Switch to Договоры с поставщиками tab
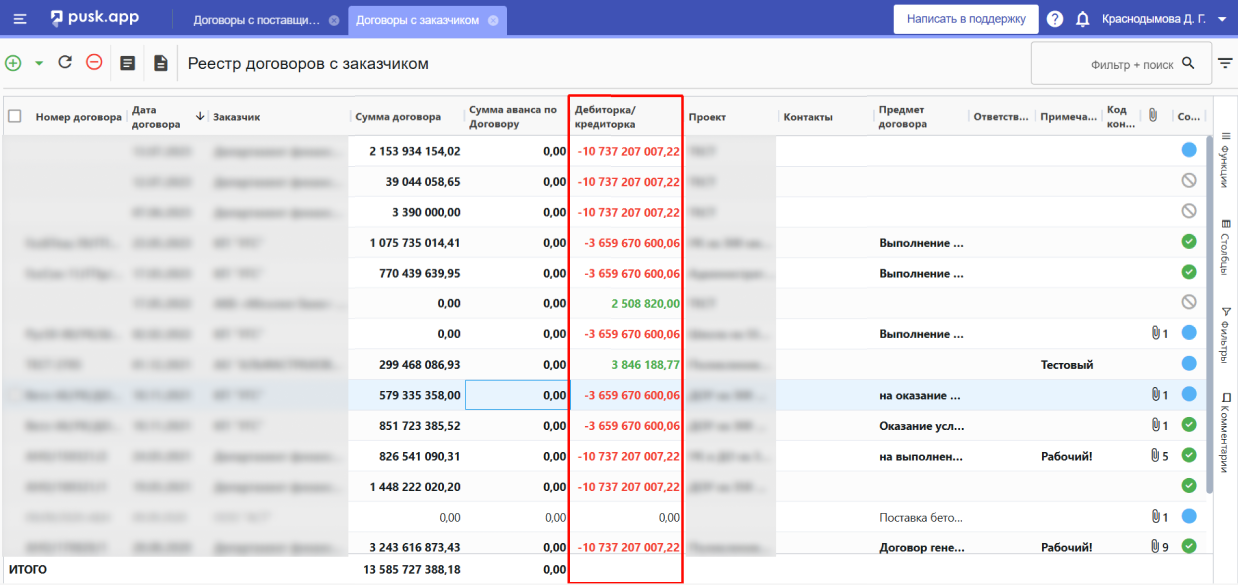Screen dimensions: 1238x585 [256, 20]
